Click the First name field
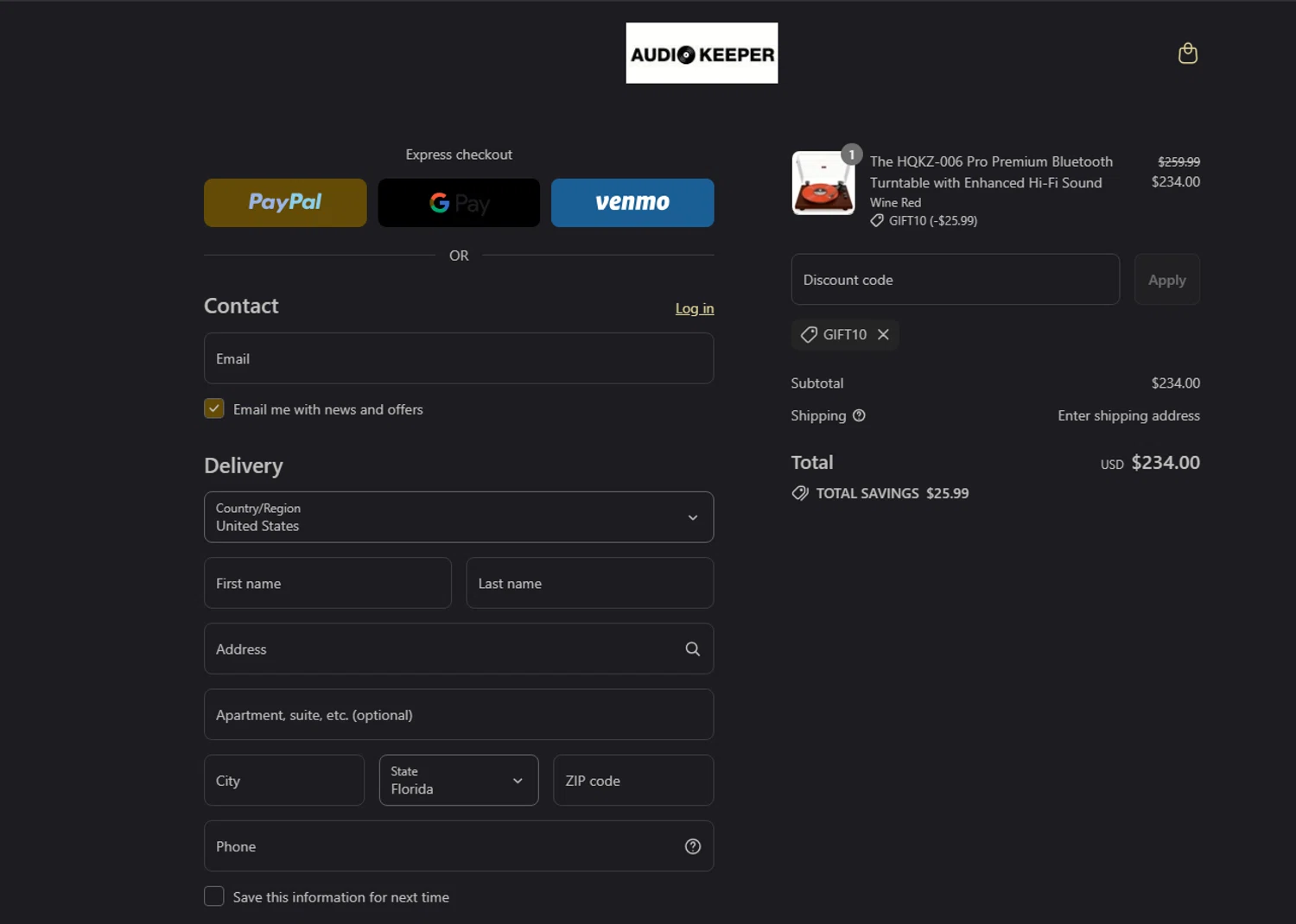1296x924 pixels. click(327, 583)
